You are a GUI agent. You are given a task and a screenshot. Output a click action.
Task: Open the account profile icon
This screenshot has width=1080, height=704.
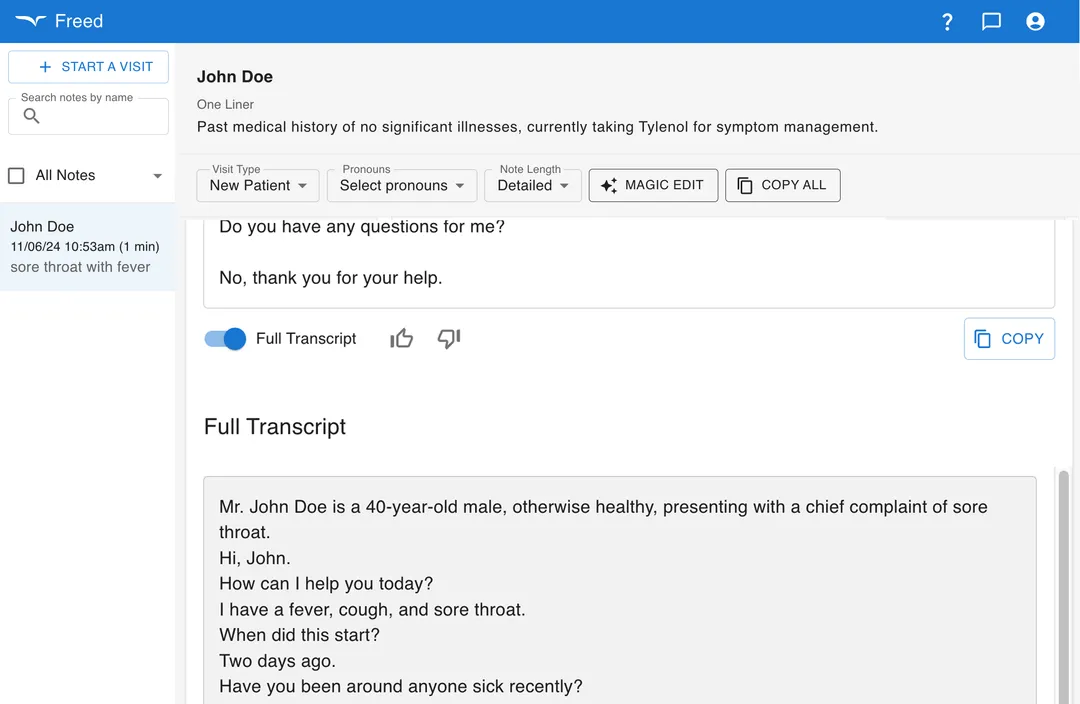1035,21
